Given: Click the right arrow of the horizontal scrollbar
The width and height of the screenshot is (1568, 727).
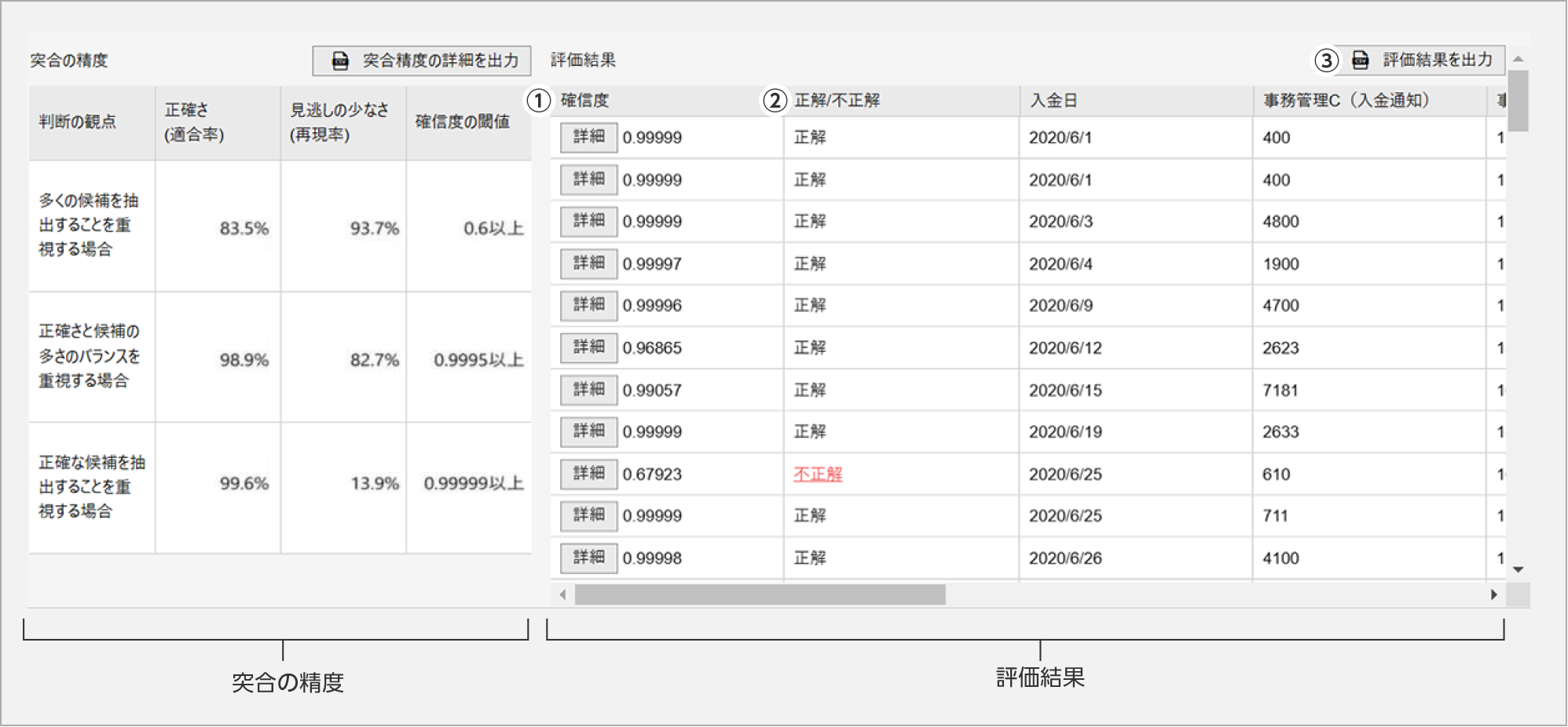Looking at the screenshot, I should (1495, 595).
